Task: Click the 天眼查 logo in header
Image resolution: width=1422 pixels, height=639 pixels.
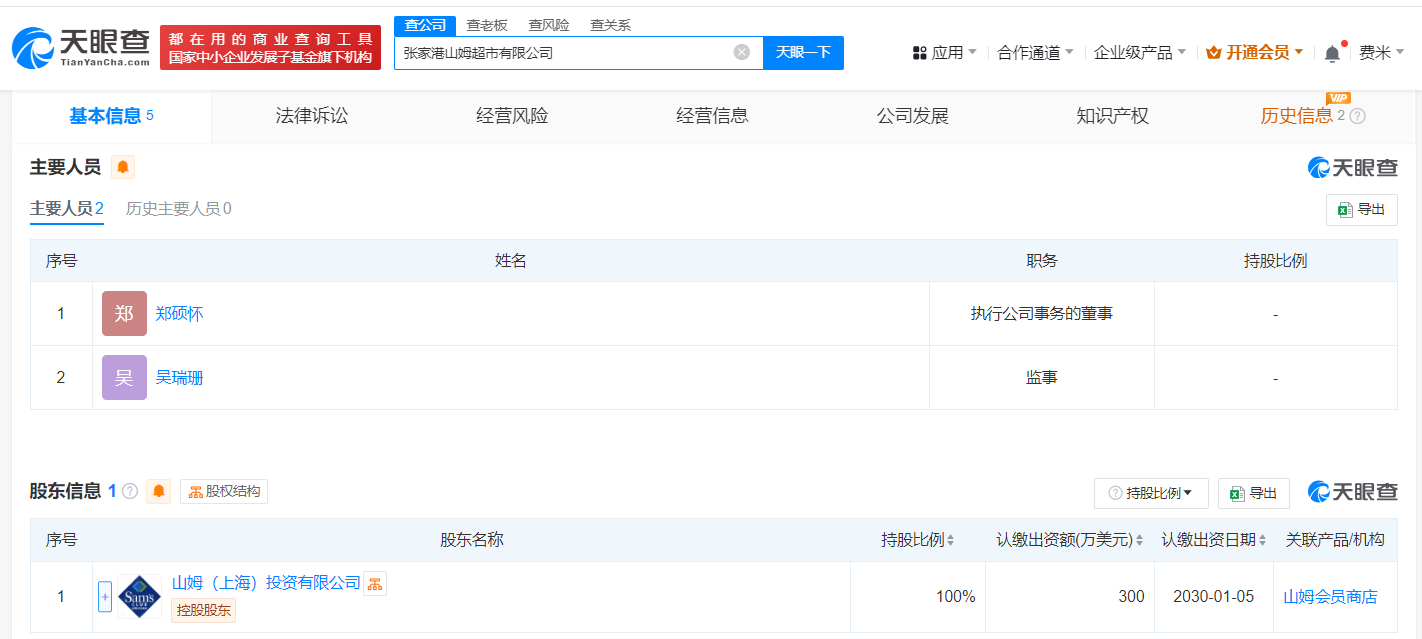Action: click(81, 47)
